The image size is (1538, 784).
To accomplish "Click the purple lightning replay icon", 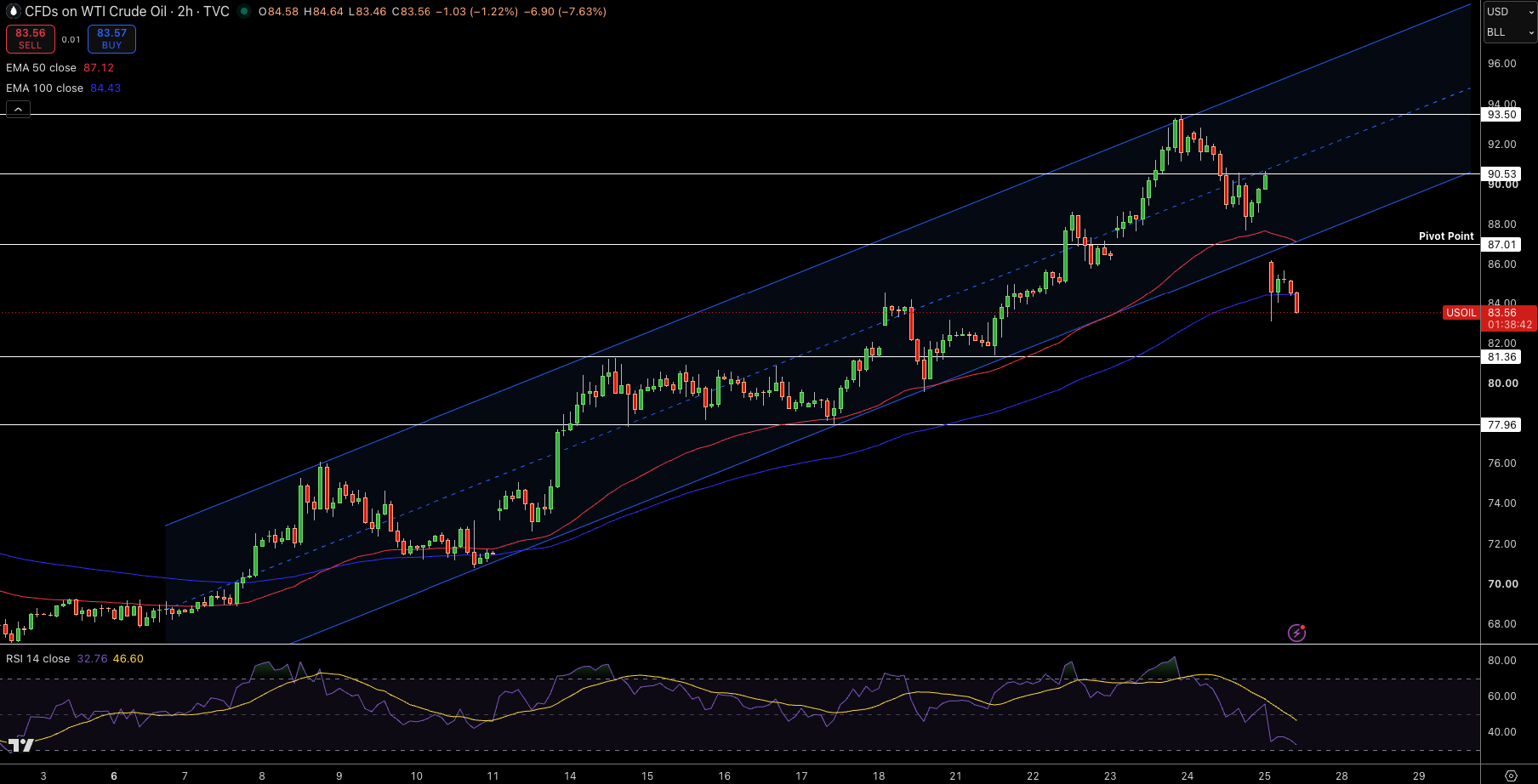I will point(1296,633).
